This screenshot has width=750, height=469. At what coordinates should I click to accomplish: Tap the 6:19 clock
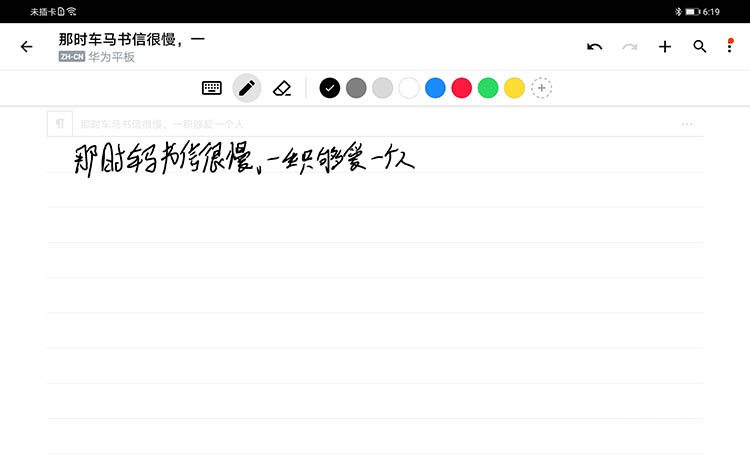click(711, 11)
